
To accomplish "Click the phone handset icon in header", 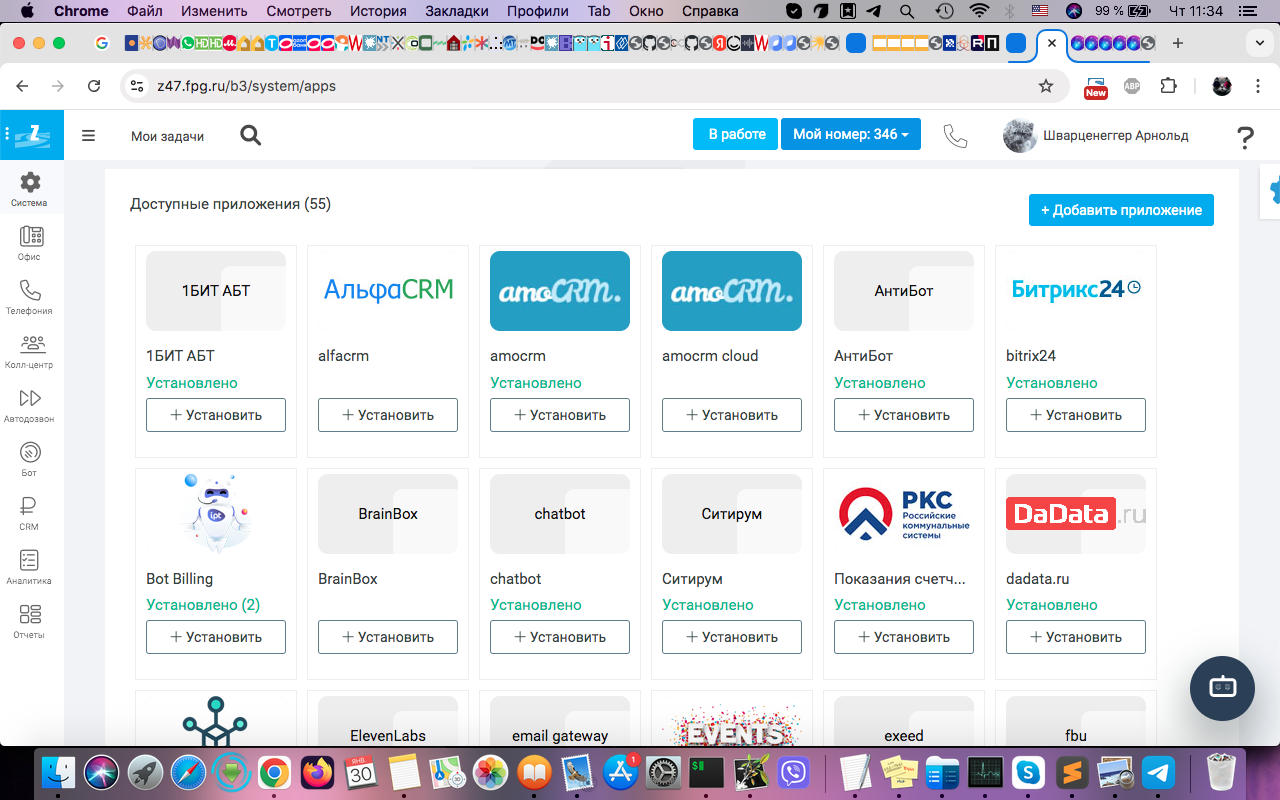I will pos(955,135).
